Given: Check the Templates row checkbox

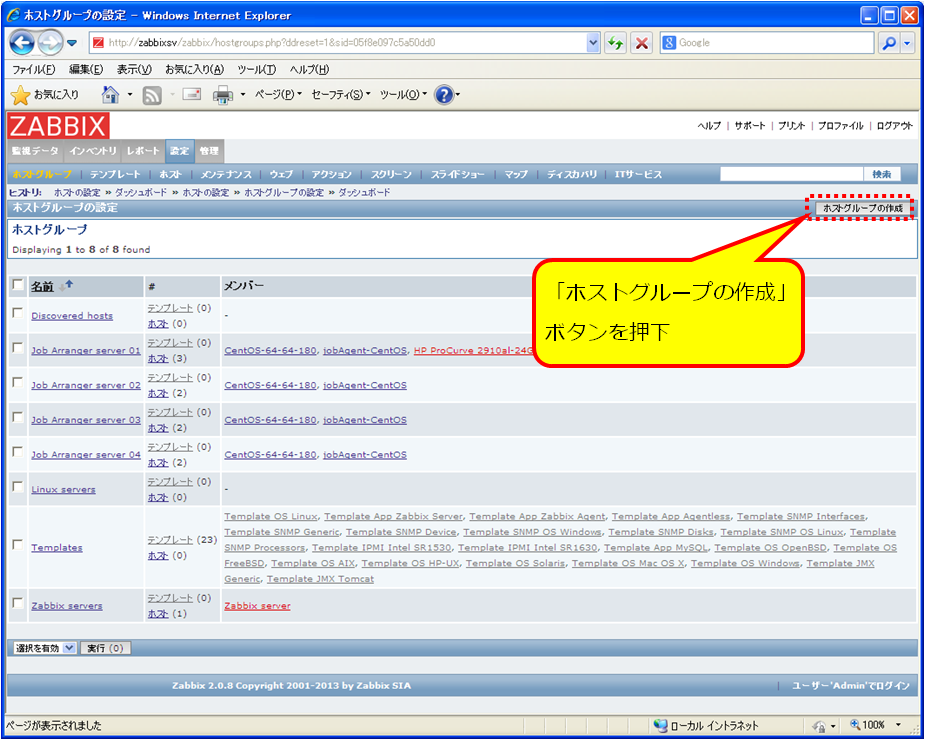Looking at the screenshot, I should pyautogui.click(x=18, y=544).
